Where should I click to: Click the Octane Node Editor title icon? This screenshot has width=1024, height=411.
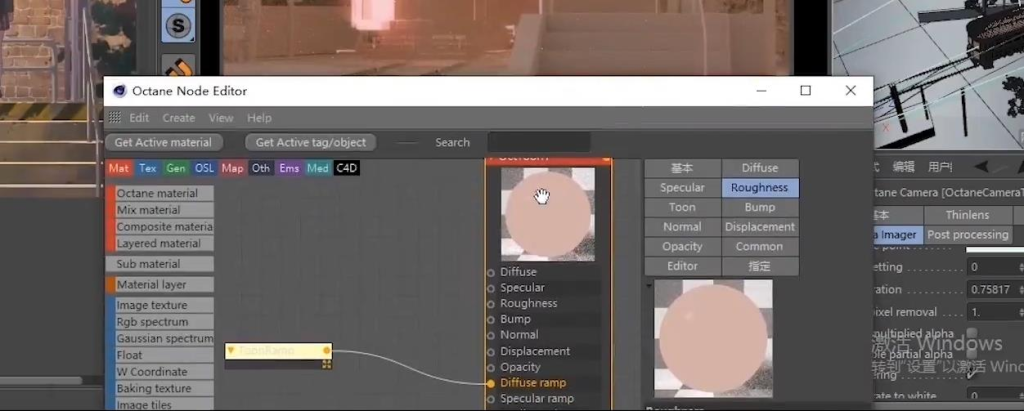coord(120,91)
